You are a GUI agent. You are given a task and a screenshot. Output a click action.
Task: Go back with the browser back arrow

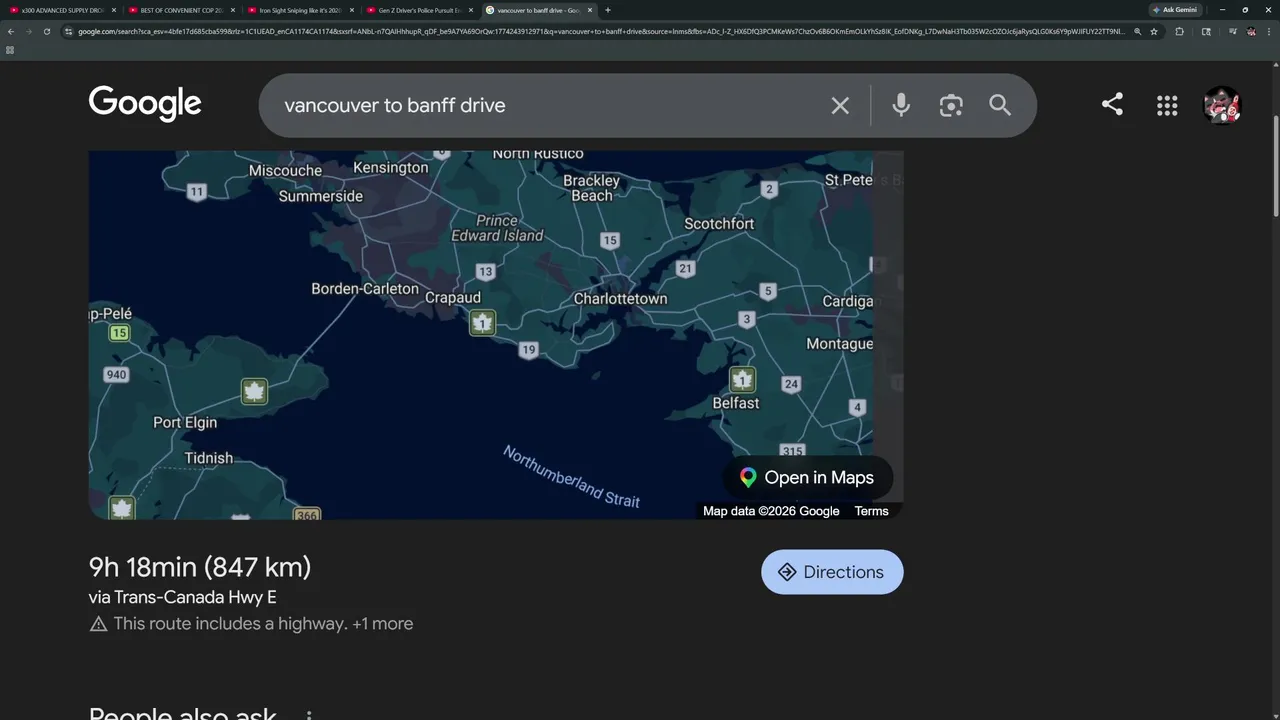11,31
